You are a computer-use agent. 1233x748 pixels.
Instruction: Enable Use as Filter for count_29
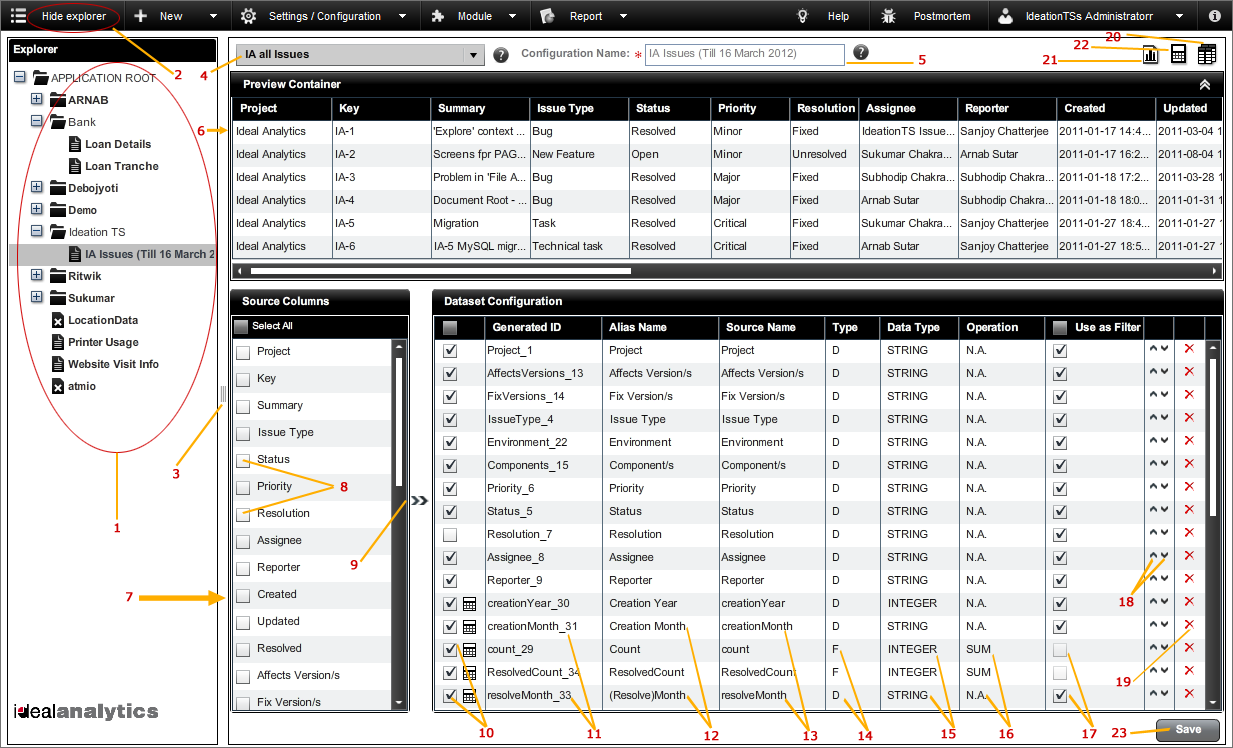pyautogui.click(x=1060, y=650)
